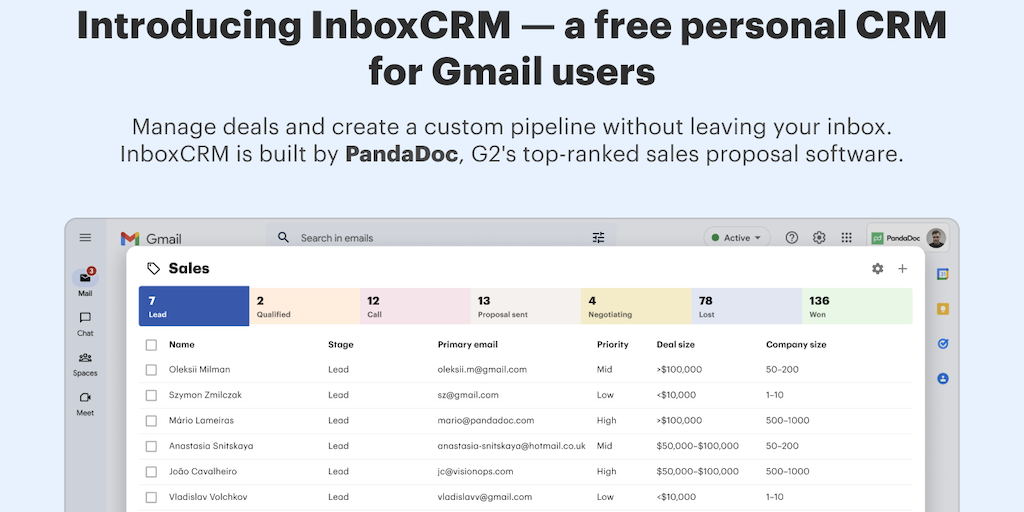The image size is (1024, 512).
Task: Expand the Active status dropdown
Action: coord(737,238)
